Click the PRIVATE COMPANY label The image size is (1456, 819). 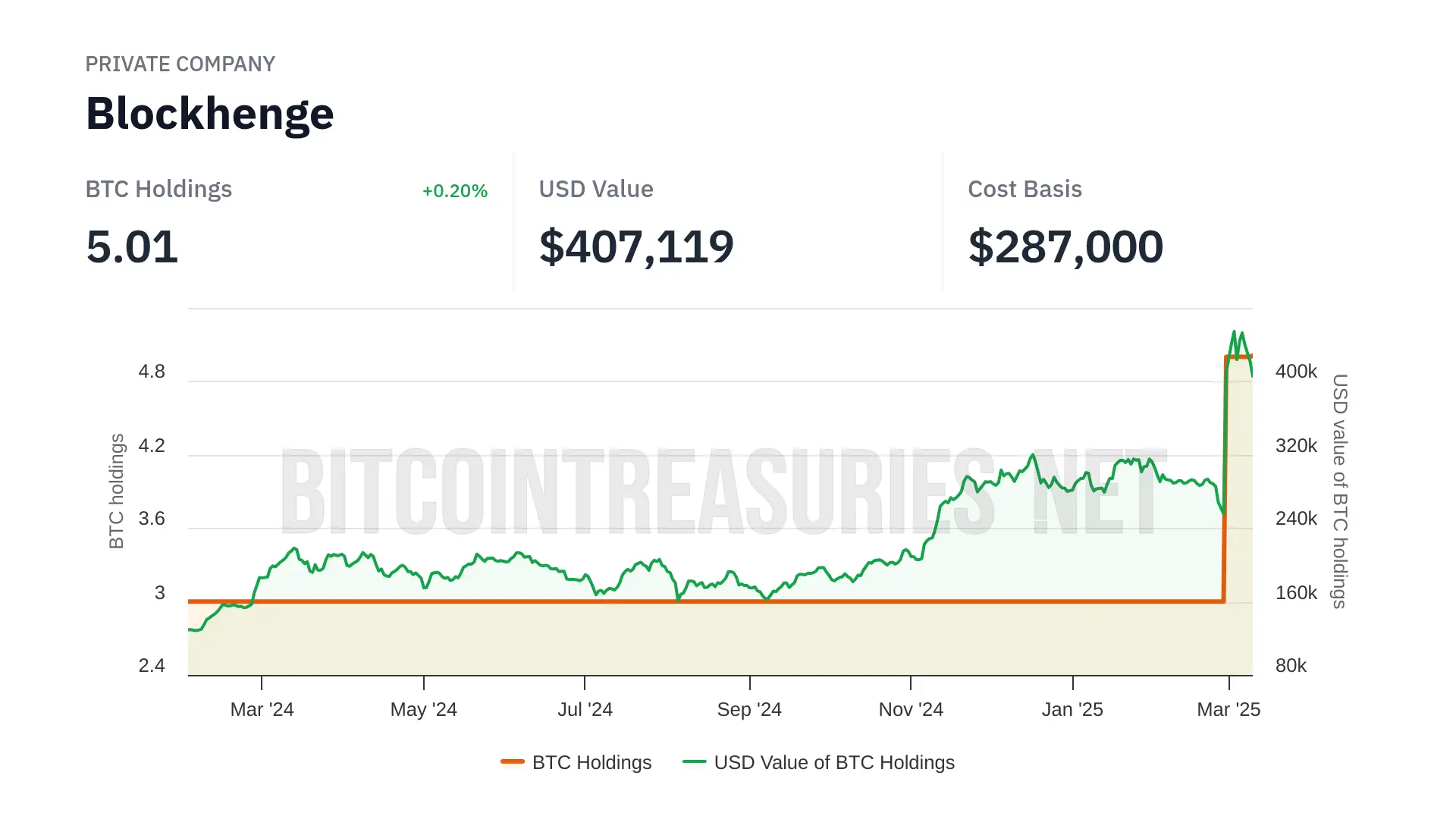[180, 64]
